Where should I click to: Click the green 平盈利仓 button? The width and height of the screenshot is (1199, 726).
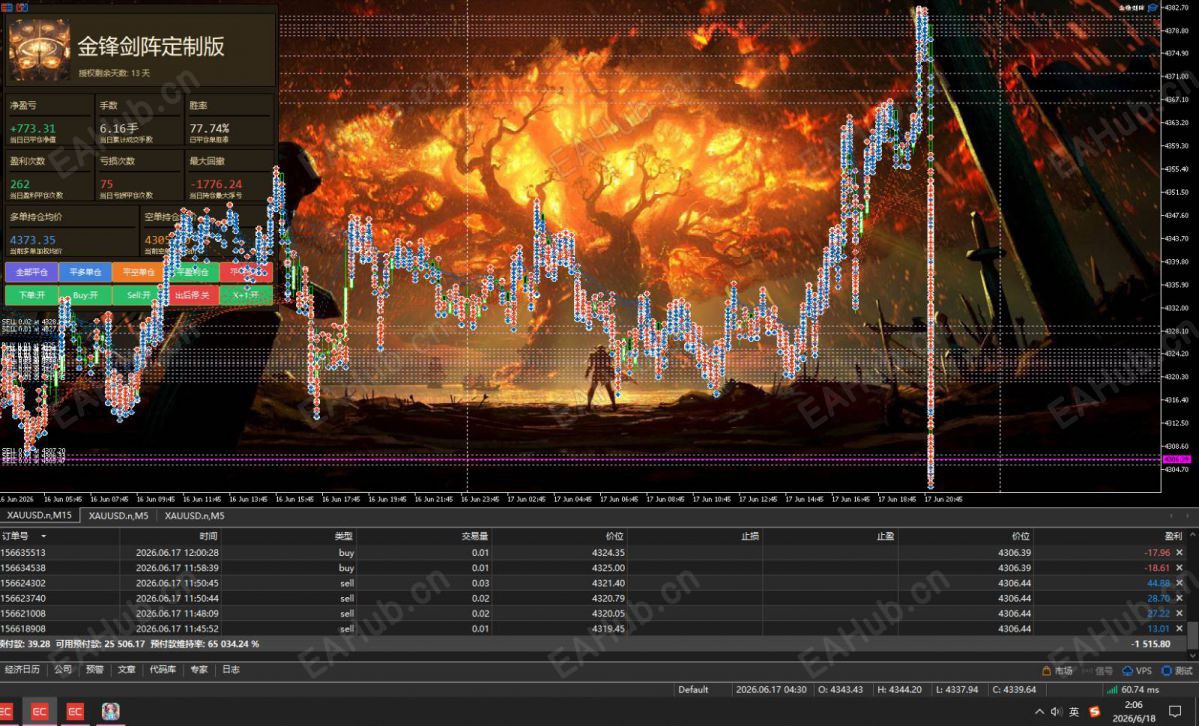[192, 272]
